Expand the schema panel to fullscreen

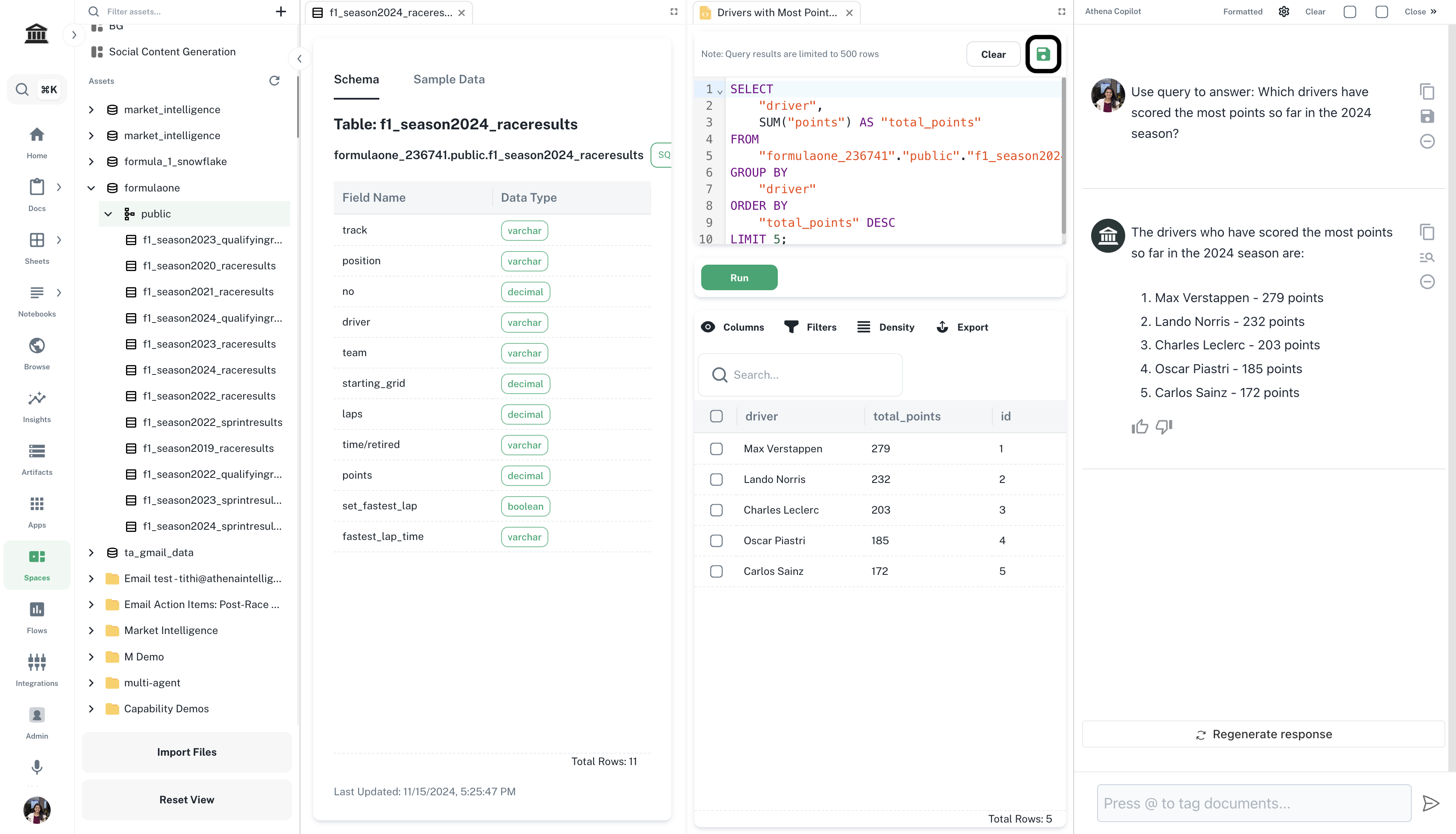(x=674, y=11)
